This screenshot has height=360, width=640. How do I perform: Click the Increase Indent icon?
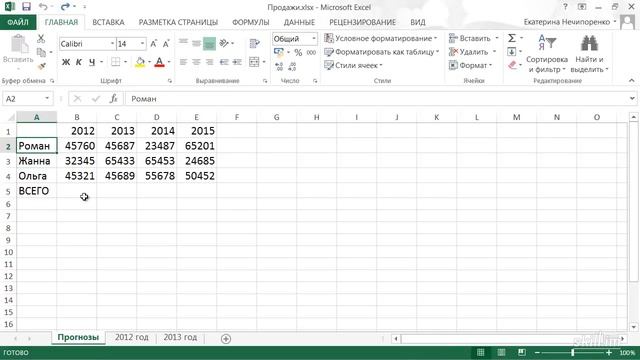[237, 62]
